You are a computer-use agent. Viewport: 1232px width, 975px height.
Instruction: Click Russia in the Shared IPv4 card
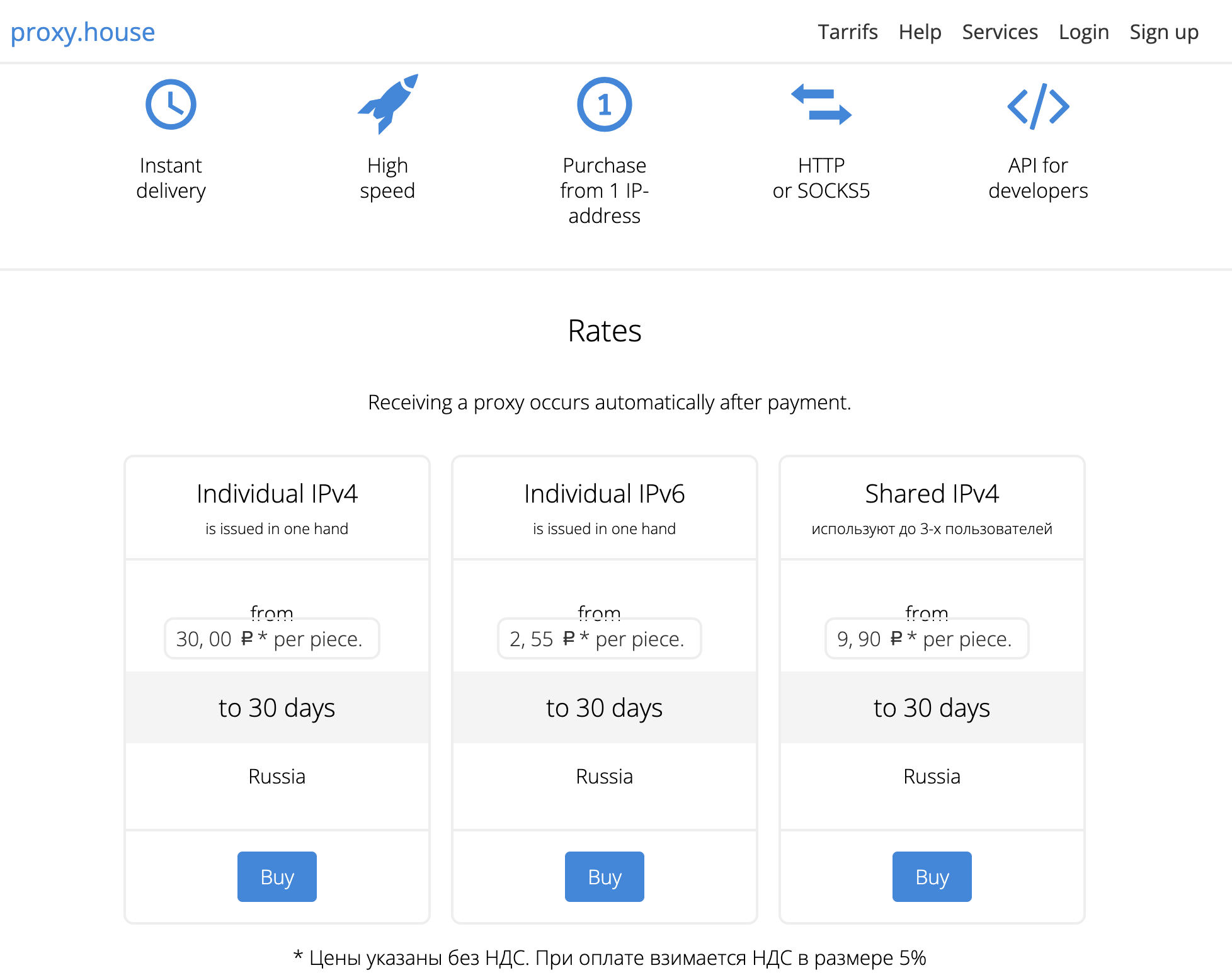[x=932, y=776]
